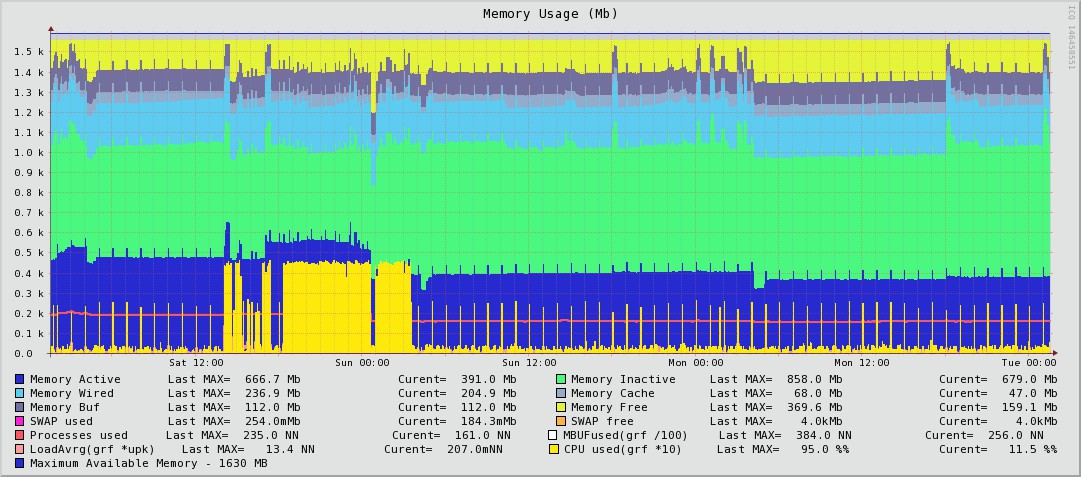Screen dimensions: 1081x477
Task: Click the Memory Free yellow legend swatch
Action: tap(560, 407)
